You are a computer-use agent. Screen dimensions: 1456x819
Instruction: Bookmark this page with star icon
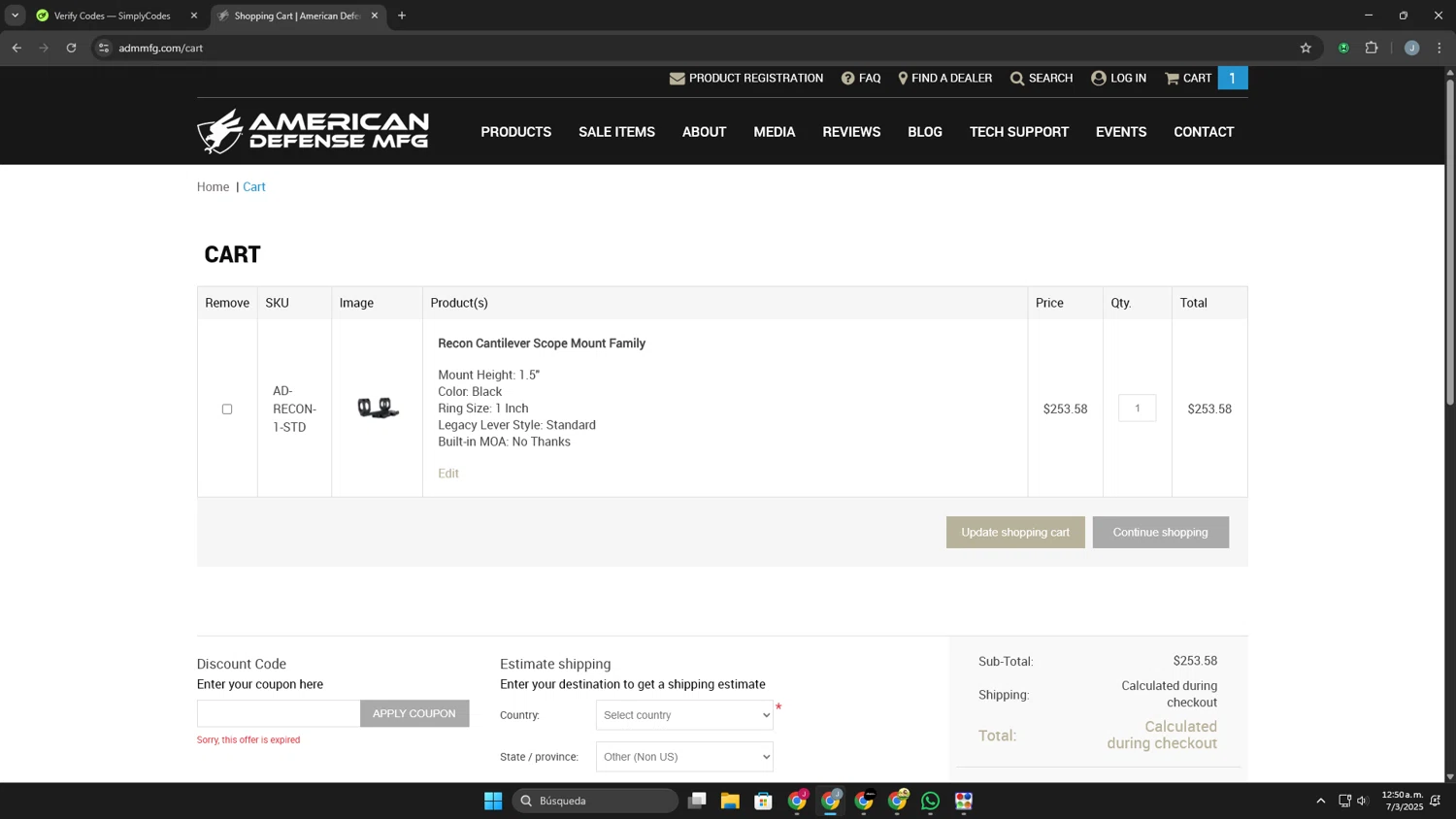1306,48
